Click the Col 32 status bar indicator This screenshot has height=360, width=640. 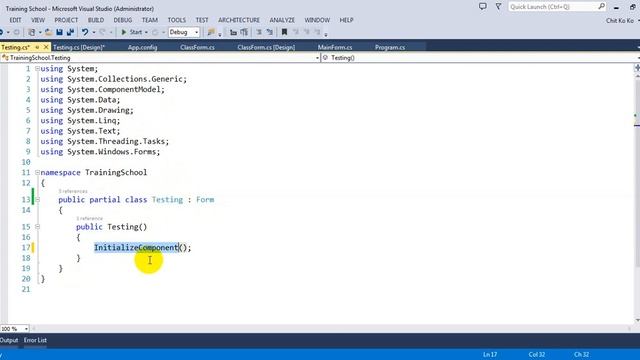(536, 355)
